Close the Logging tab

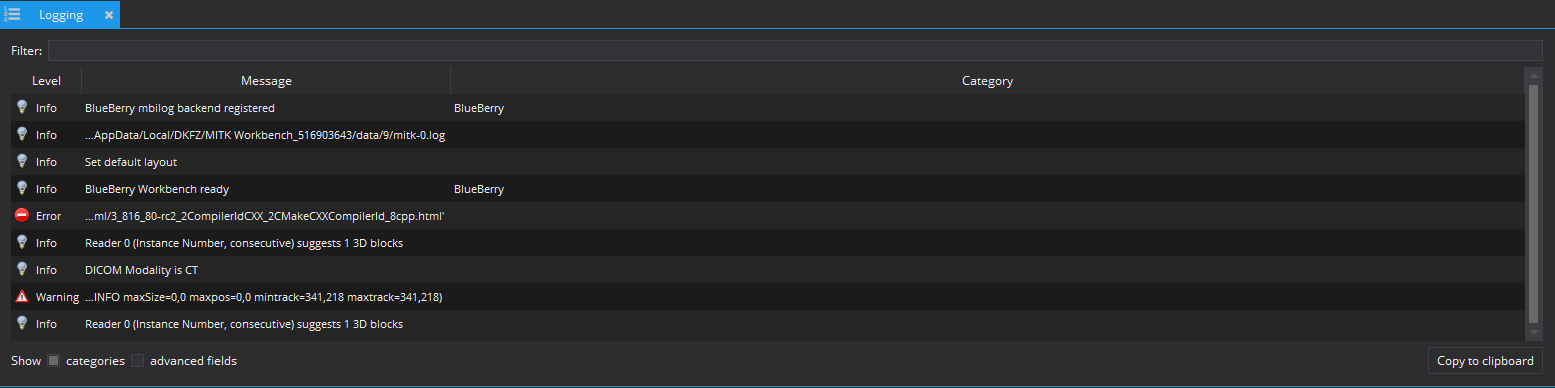(x=109, y=15)
